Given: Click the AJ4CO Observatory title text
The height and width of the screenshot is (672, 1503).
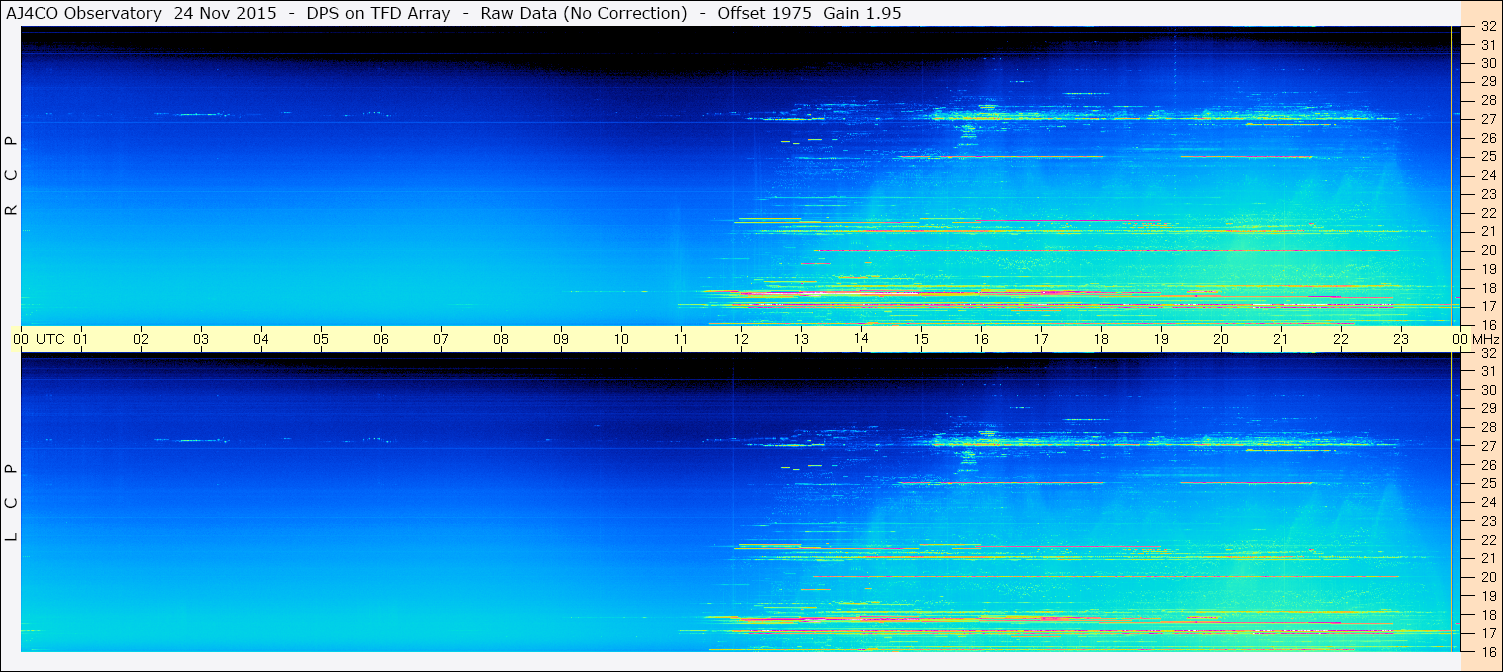Looking at the screenshot, I should coord(84,13).
